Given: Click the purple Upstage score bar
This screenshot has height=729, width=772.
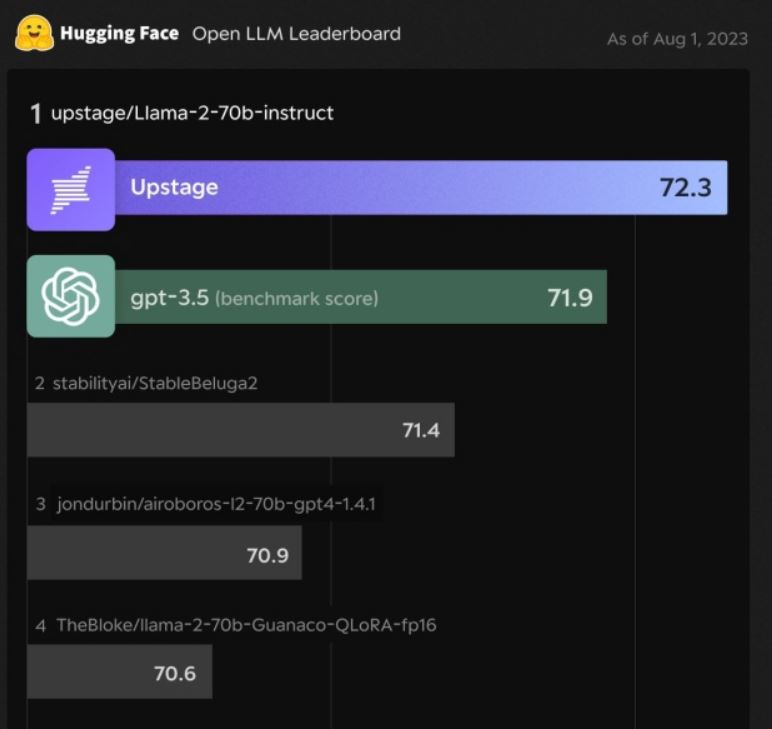Looking at the screenshot, I should click(x=421, y=188).
